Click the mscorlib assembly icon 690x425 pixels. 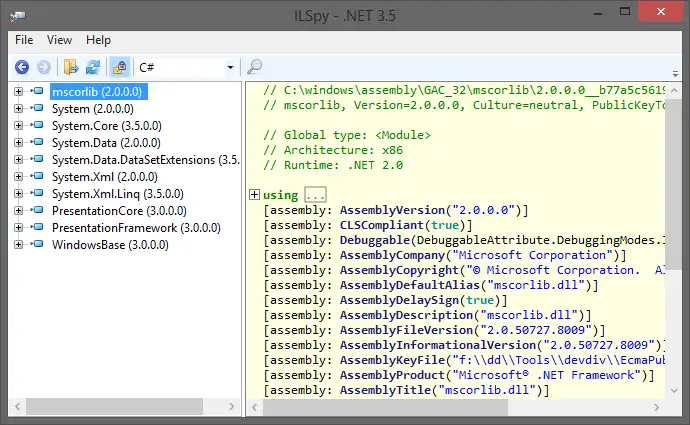point(37,91)
